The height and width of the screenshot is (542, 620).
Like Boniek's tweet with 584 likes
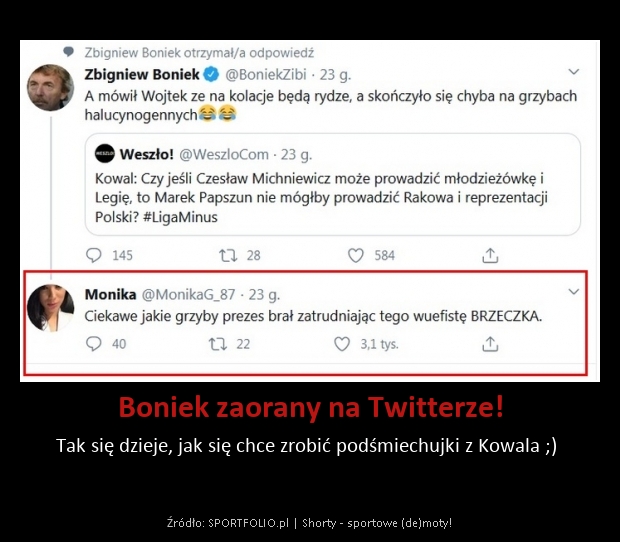(x=355, y=255)
